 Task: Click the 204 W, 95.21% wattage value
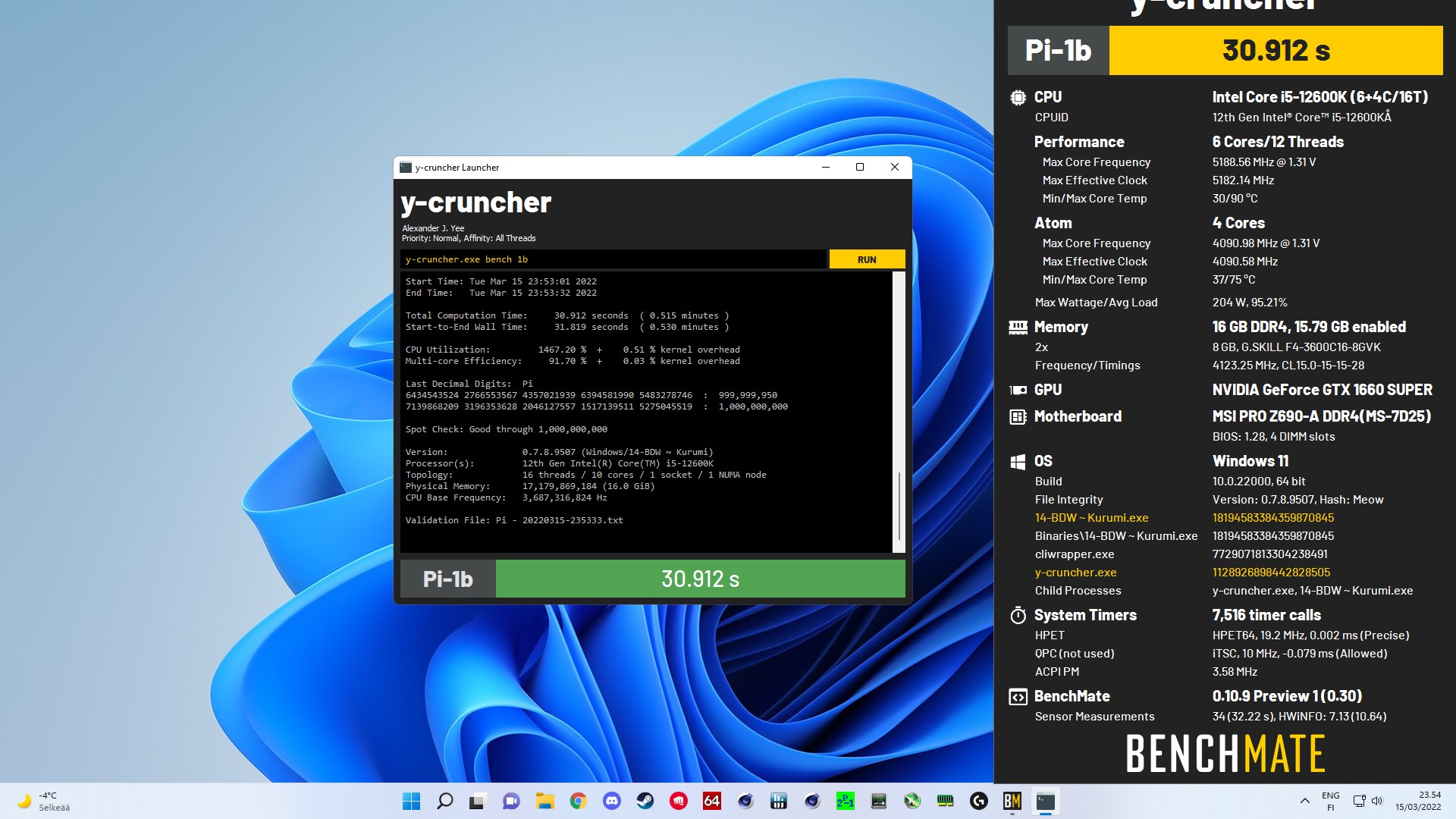1250,303
